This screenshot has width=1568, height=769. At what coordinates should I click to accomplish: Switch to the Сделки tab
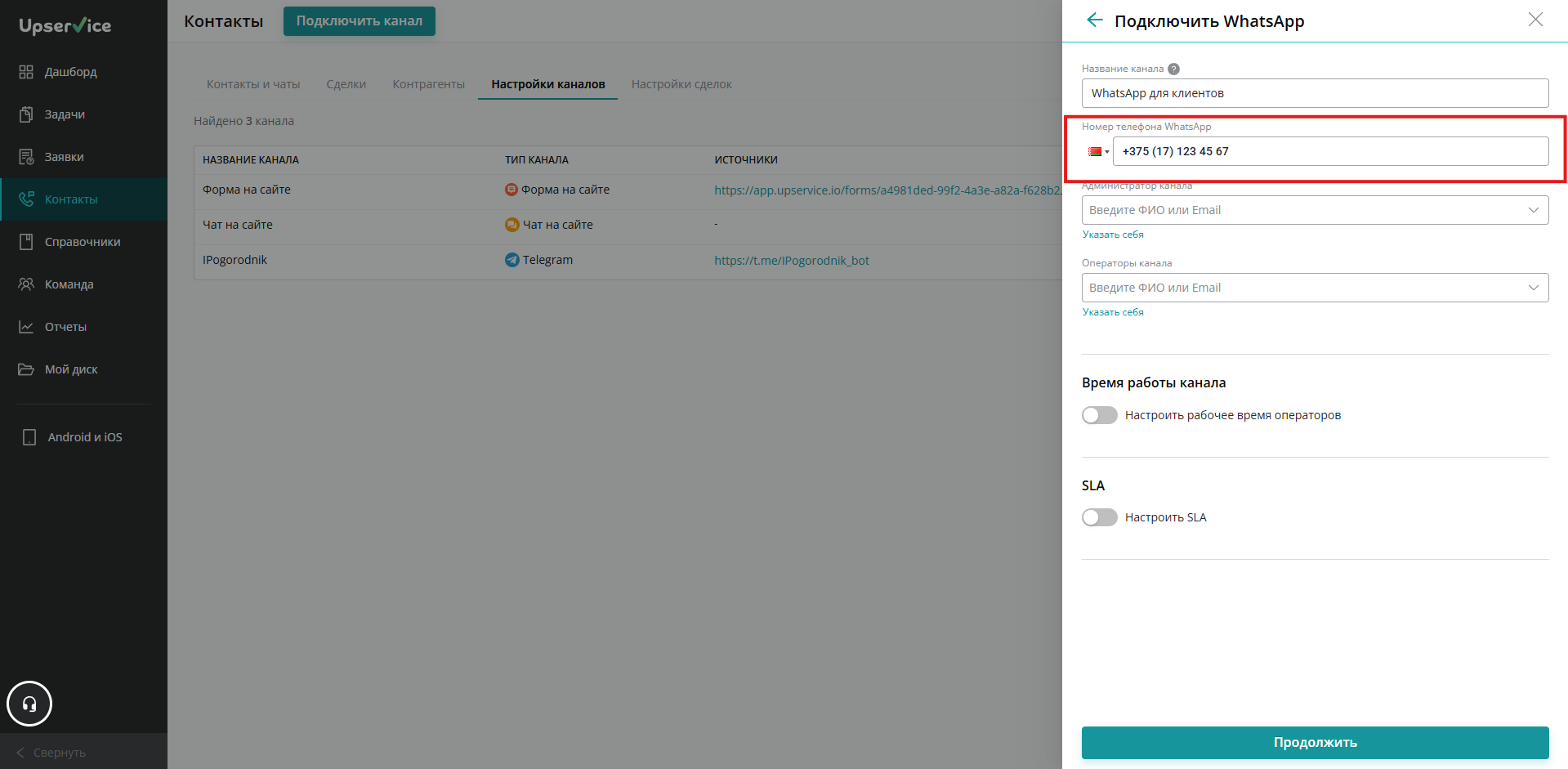pos(346,84)
